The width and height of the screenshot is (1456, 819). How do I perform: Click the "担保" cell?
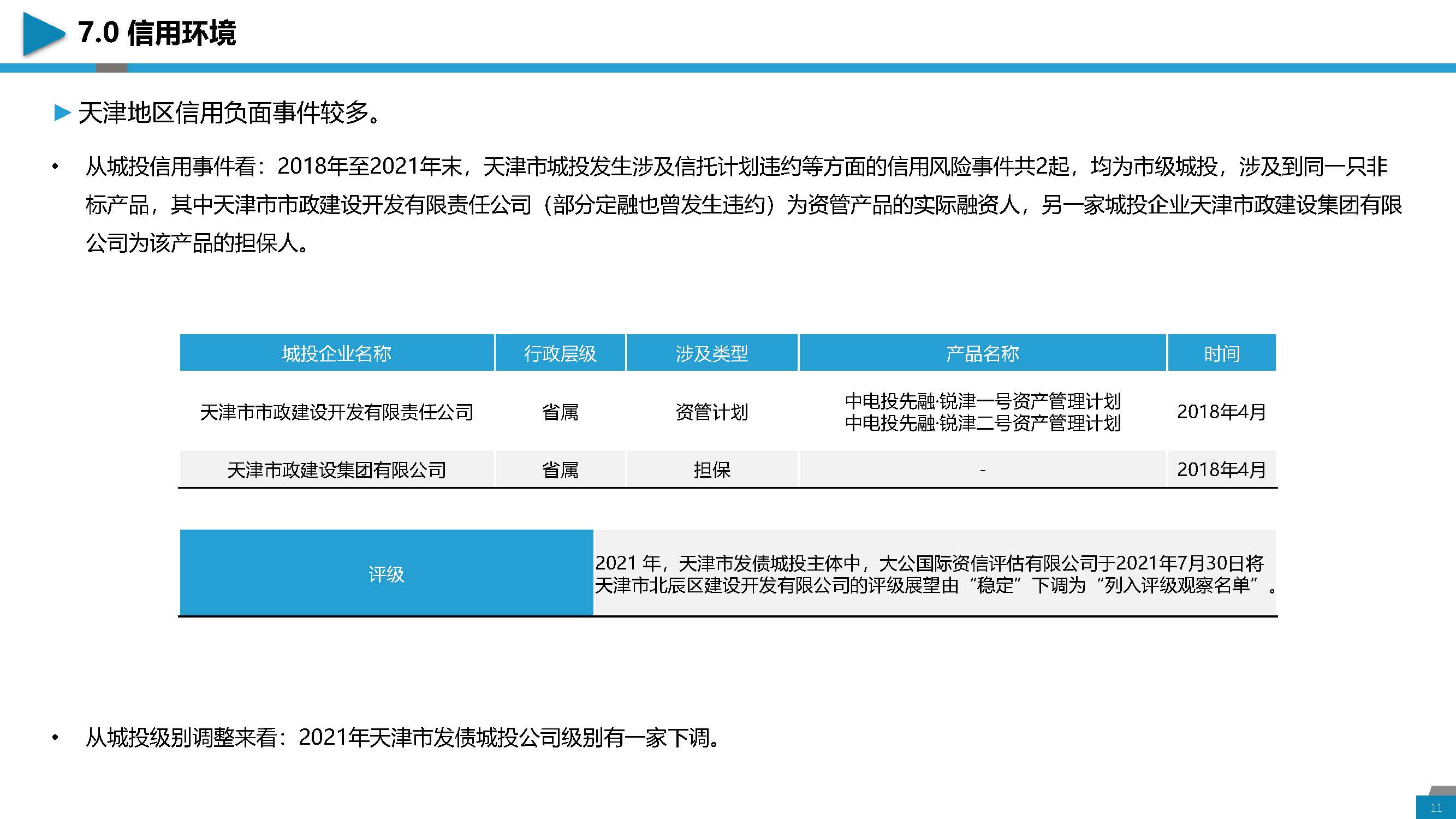coord(712,470)
